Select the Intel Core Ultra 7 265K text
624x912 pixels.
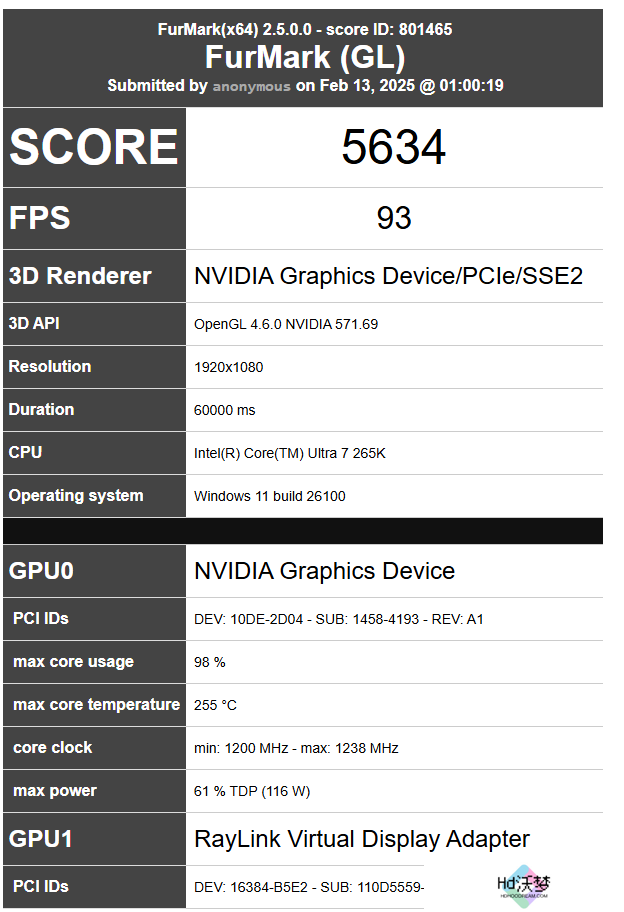click(290, 453)
